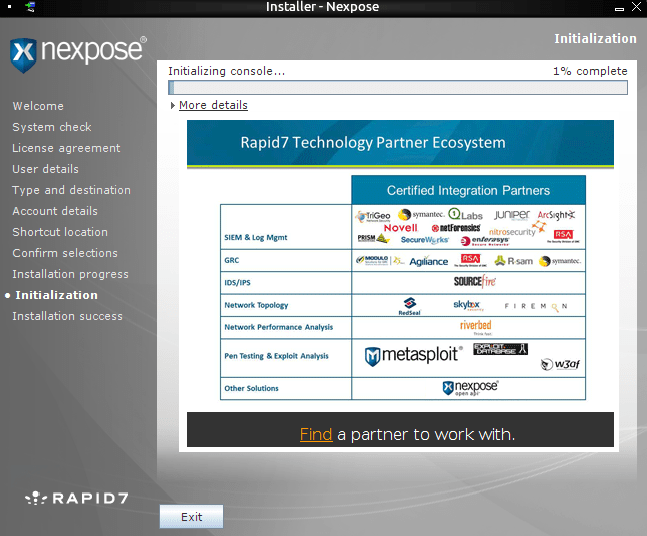Select the Installation success step
The height and width of the screenshot is (536, 647).
(x=68, y=316)
